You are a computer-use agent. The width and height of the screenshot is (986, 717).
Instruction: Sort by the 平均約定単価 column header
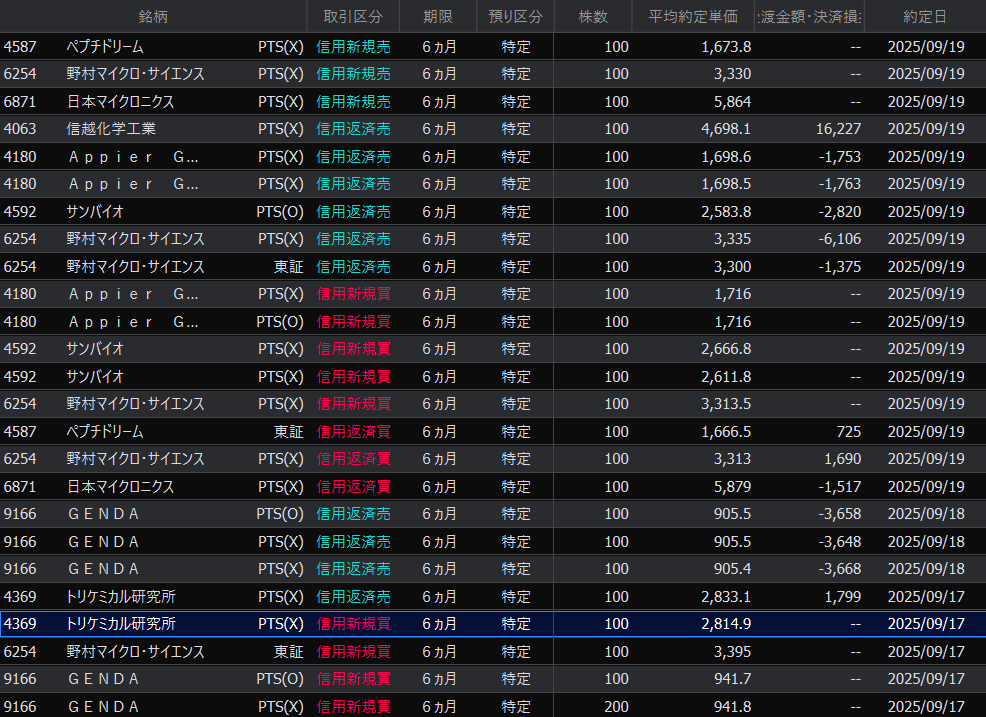693,16
